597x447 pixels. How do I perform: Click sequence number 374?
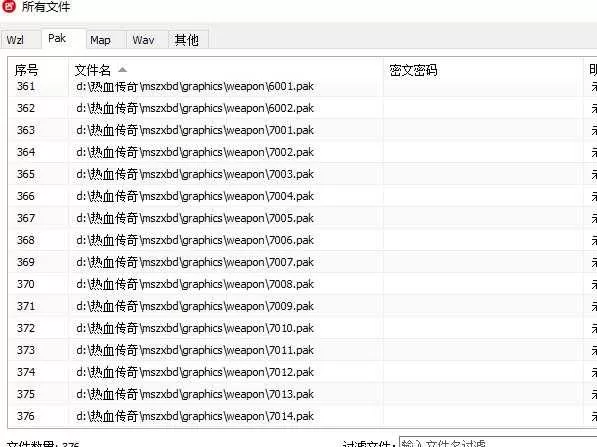26,372
